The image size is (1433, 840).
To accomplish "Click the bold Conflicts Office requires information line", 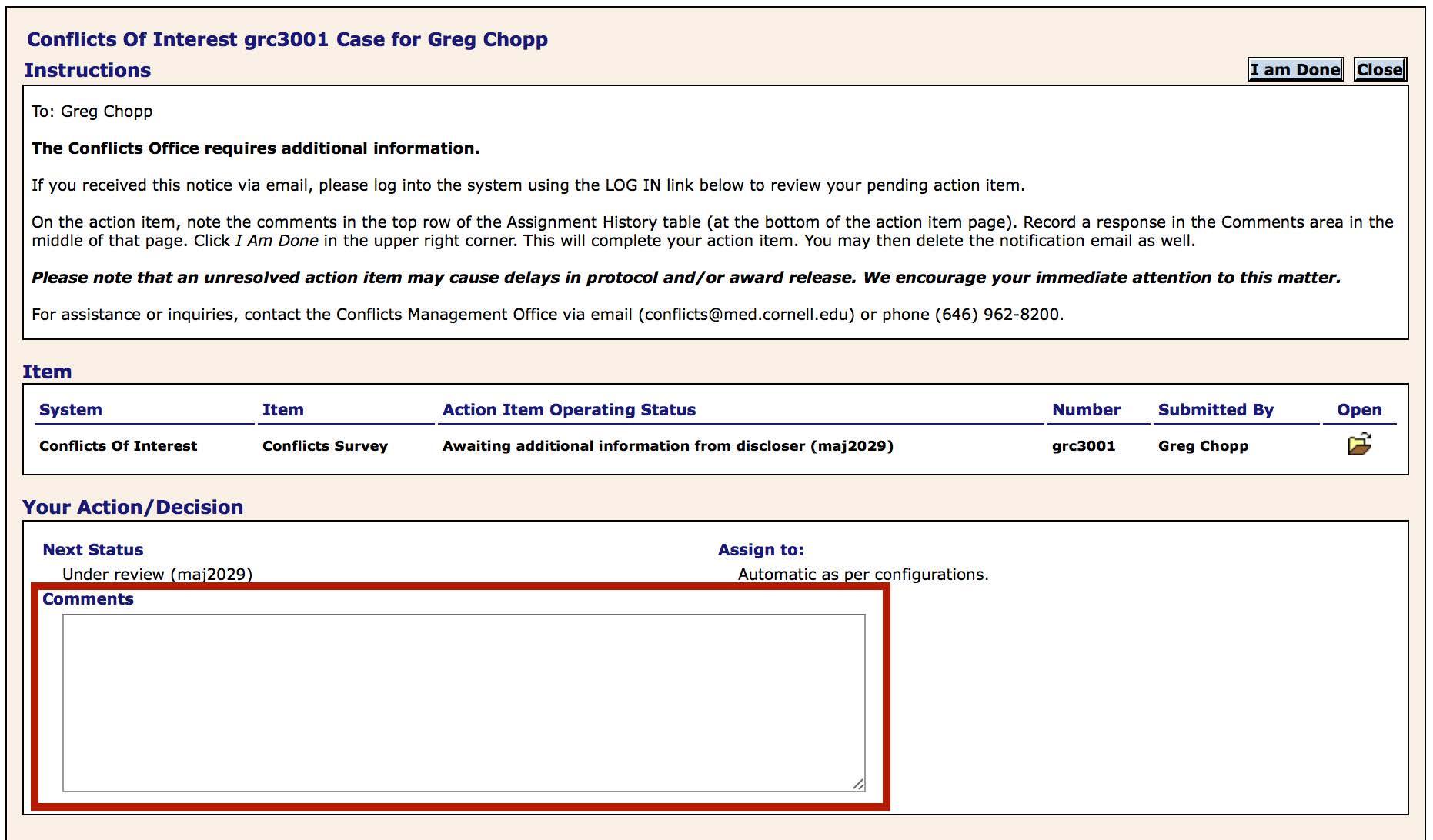I will pyautogui.click(x=256, y=148).
